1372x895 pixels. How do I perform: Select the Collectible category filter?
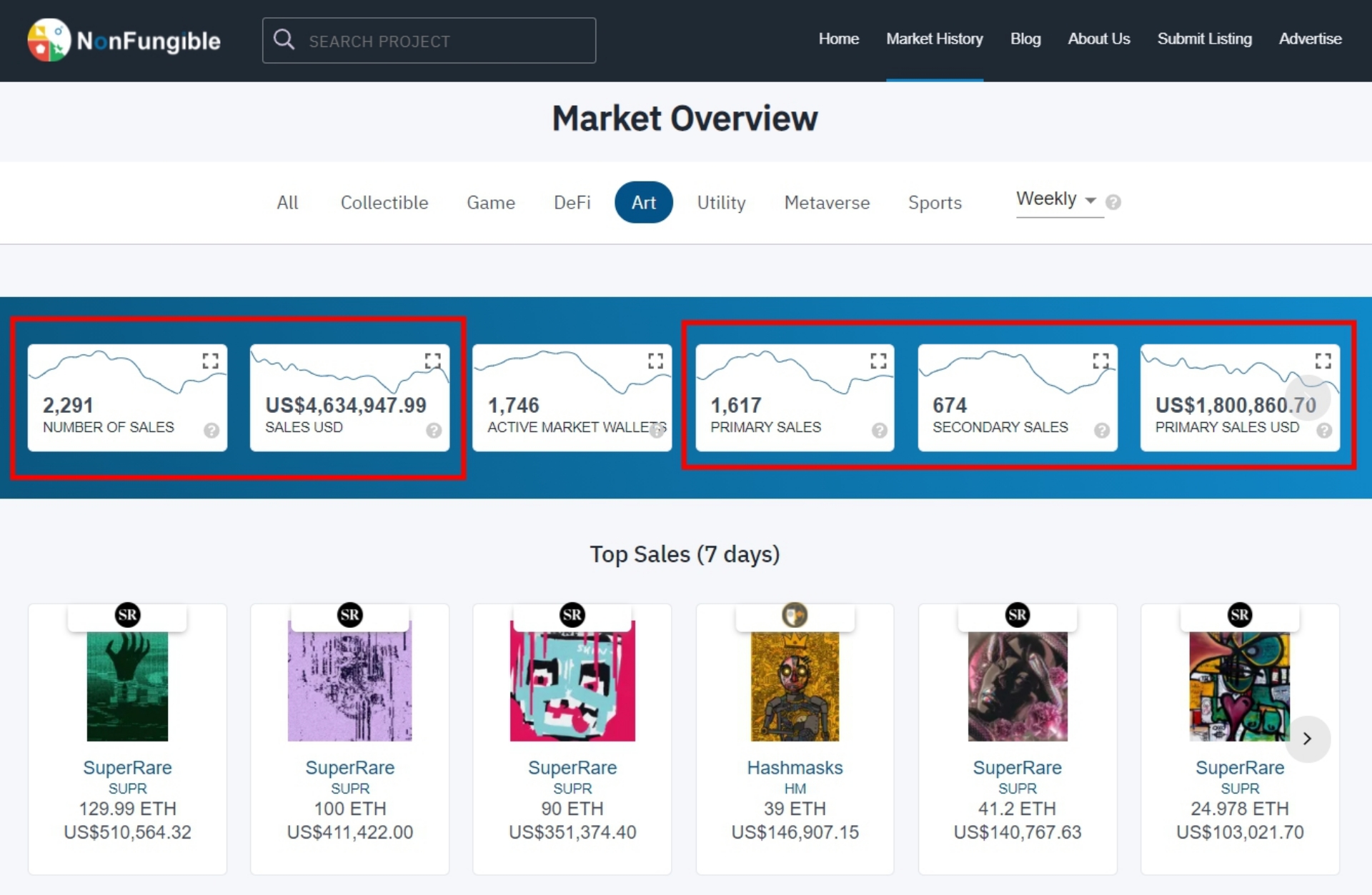(384, 203)
